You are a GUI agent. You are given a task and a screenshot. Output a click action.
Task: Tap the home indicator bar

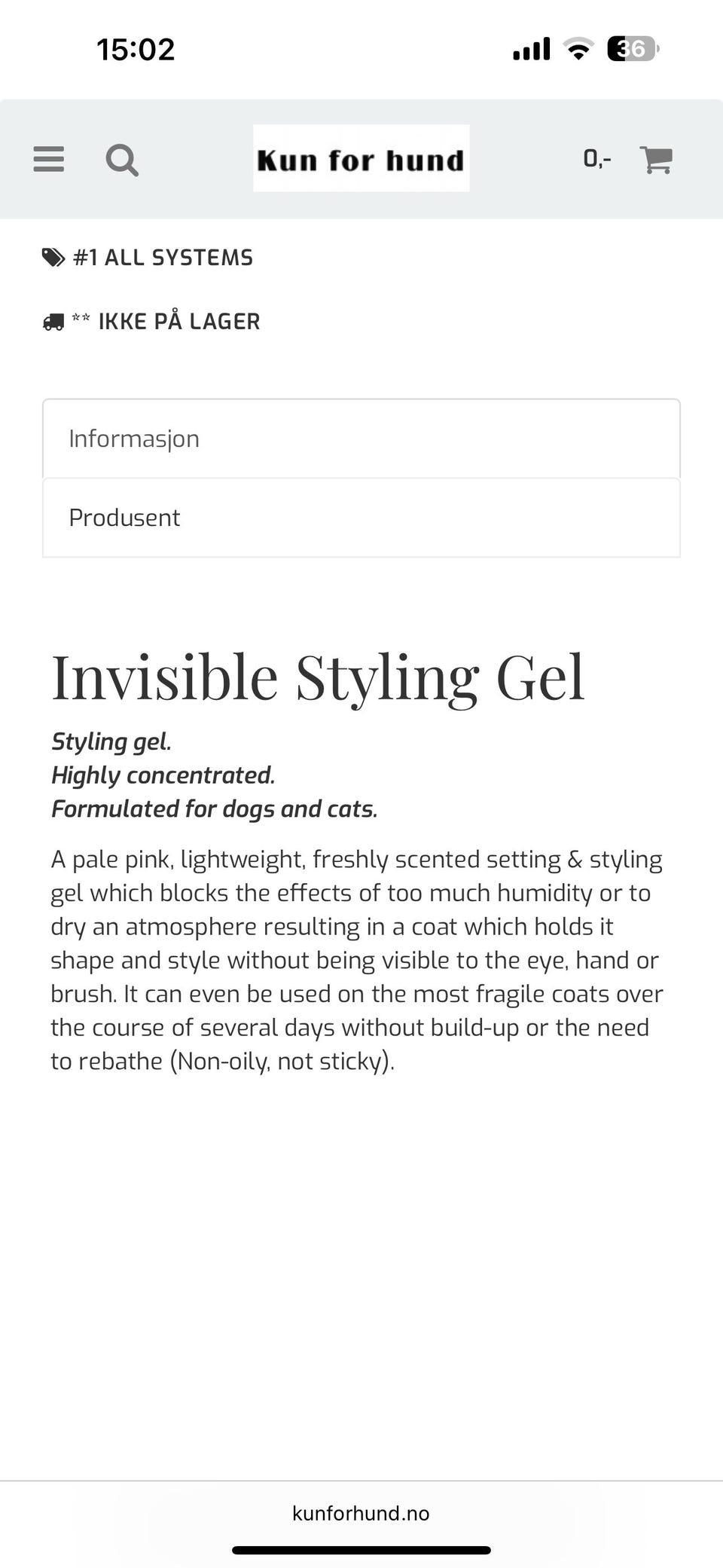click(x=361, y=1550)
